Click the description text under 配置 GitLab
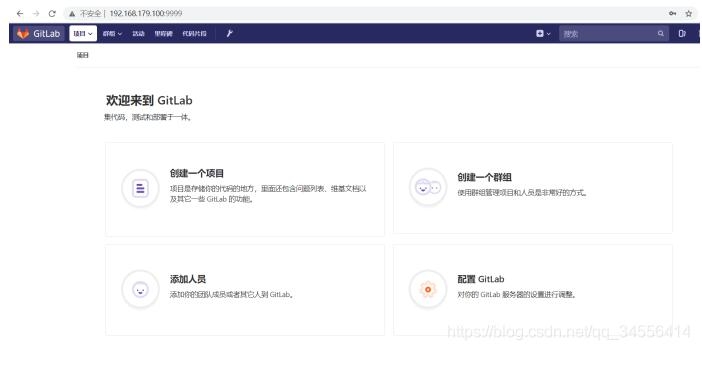This screenshot has height=369, width=702. point(517,295)
